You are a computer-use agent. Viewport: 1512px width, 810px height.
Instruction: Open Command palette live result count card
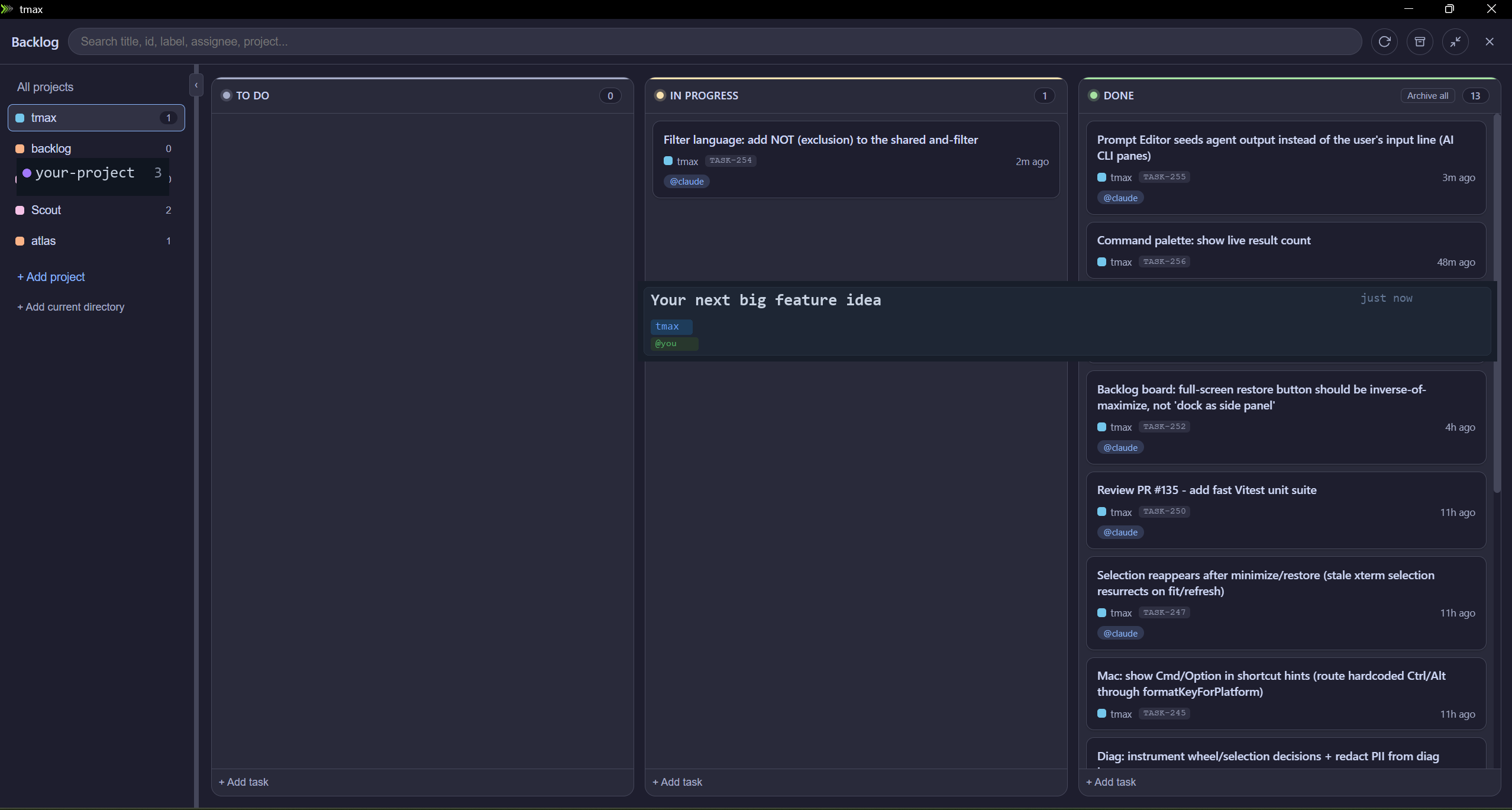click(1286, 250)
